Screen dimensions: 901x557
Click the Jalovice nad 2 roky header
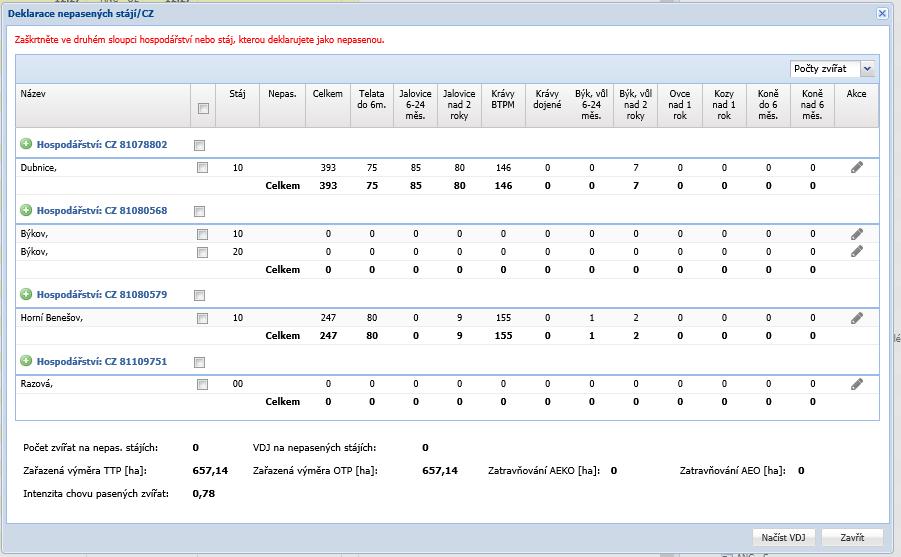click(x=459, y=106)
